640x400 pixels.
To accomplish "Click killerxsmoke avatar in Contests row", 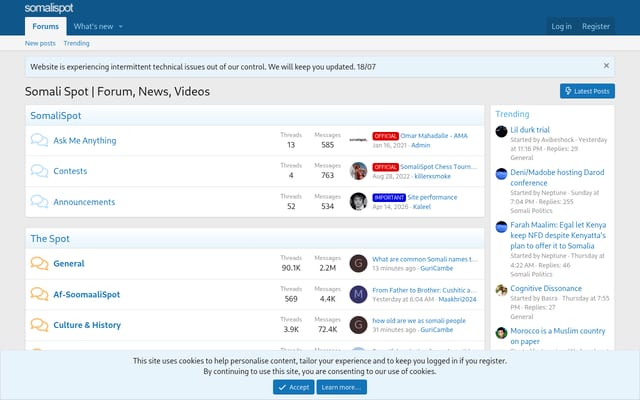I will 358,171.
